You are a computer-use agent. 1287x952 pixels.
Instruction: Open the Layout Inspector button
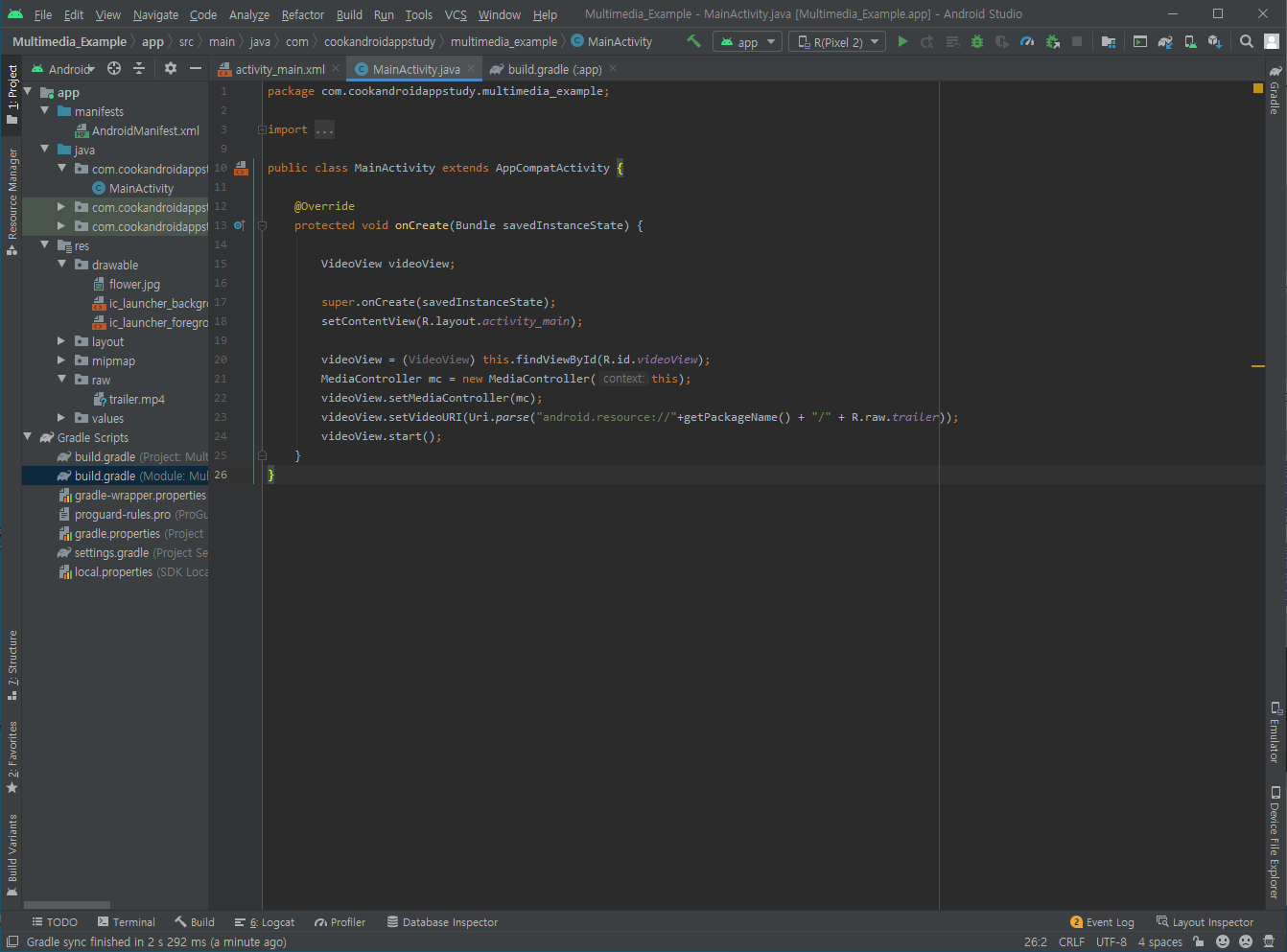[1205, 922]
